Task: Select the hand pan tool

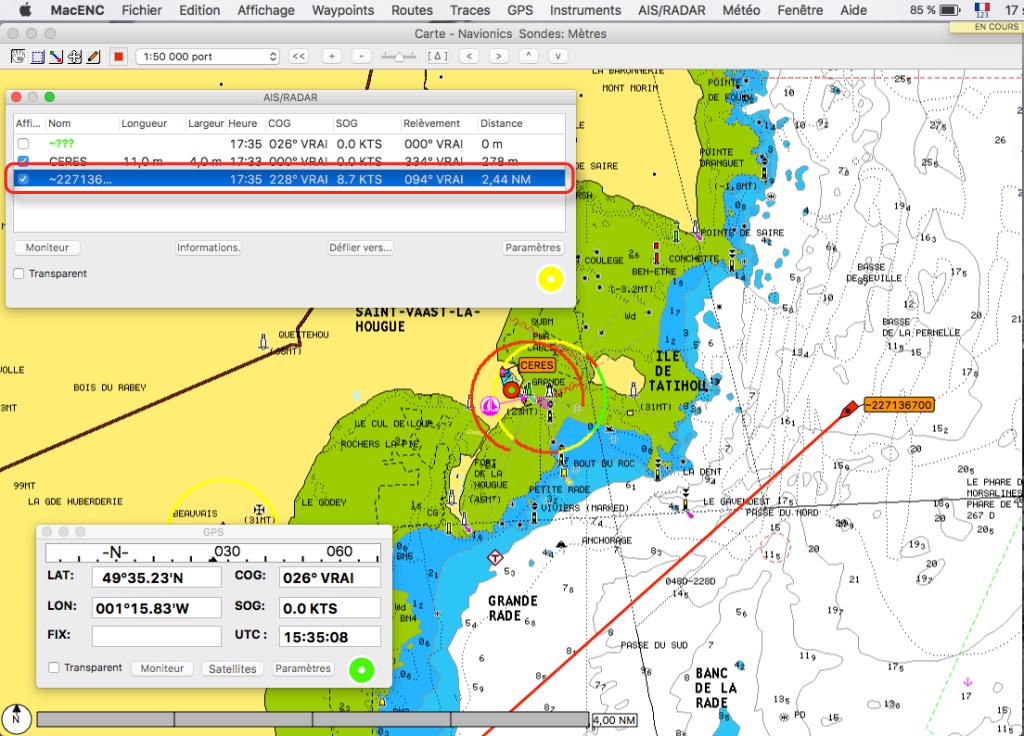Action: [x=19, y=56]
